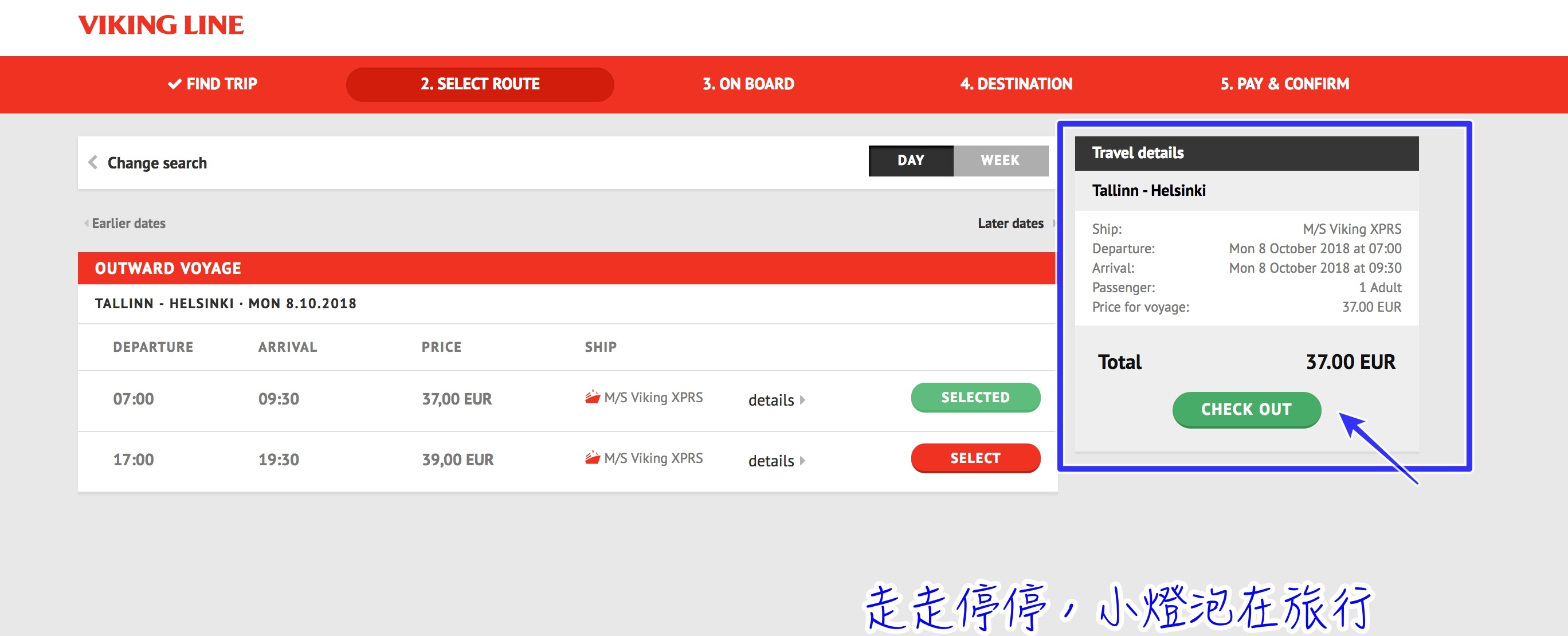
Task: Show Earlier dates
Action: coord(128,223)
